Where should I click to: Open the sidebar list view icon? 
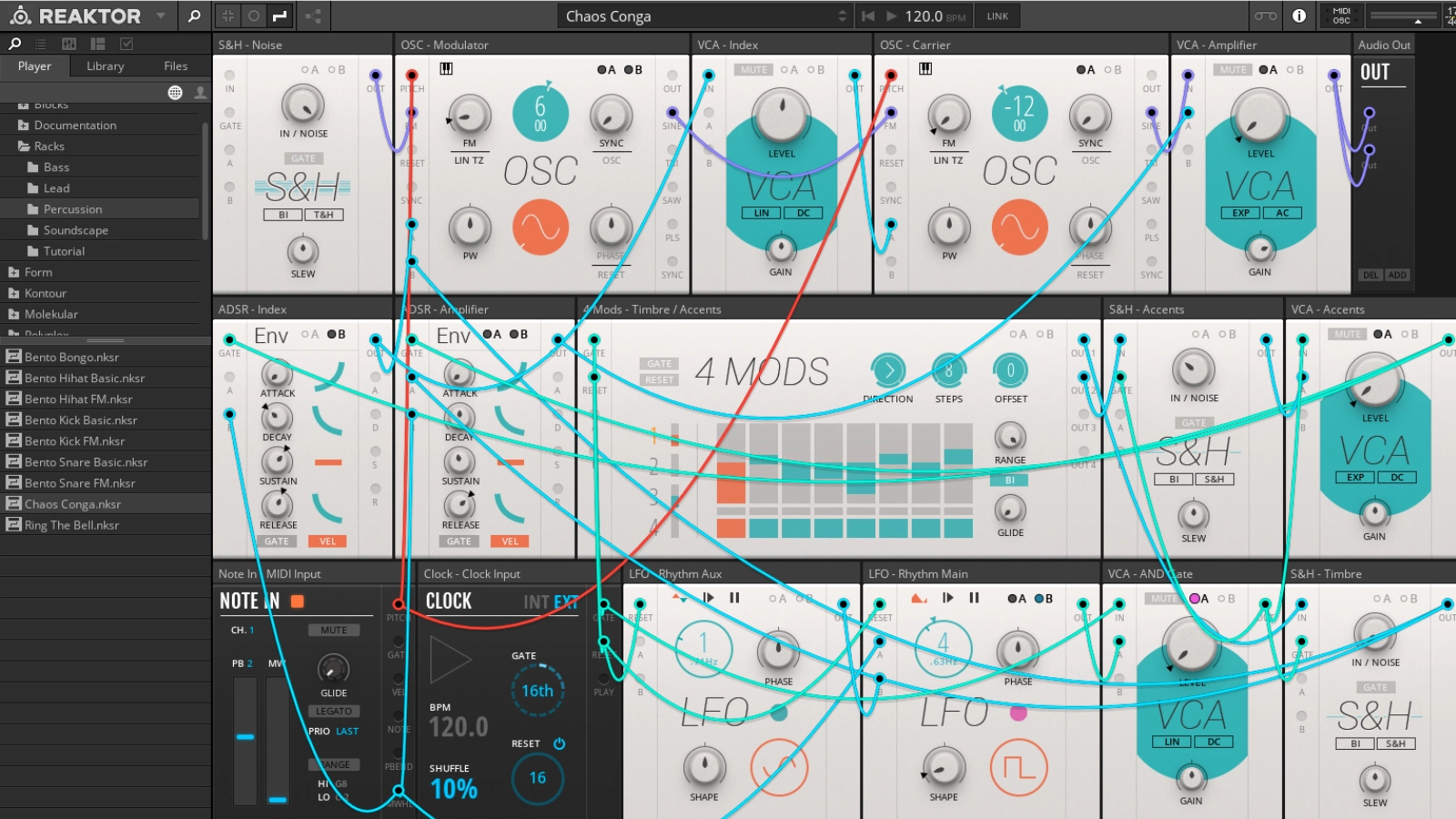[40, 44]
